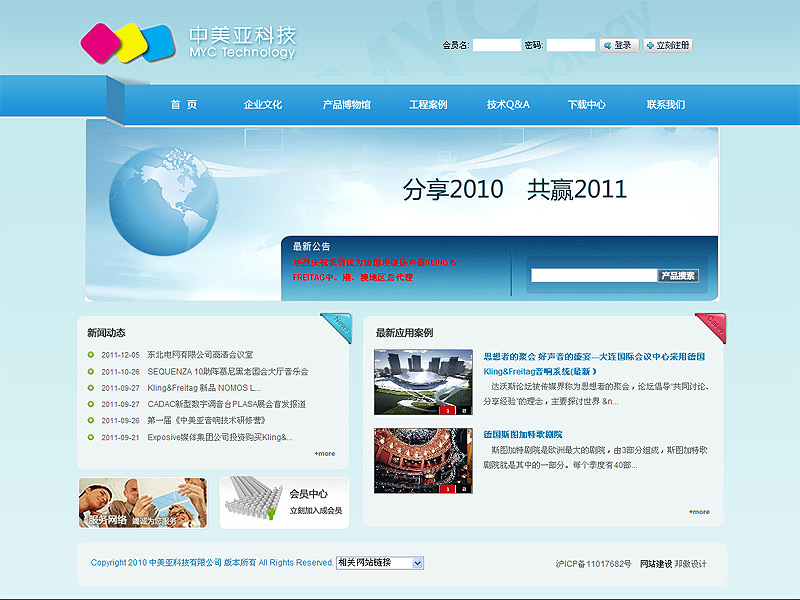800x600 pixels.
Task: Click the 会员中心 member center banner
Action: [x=284, y=502]
